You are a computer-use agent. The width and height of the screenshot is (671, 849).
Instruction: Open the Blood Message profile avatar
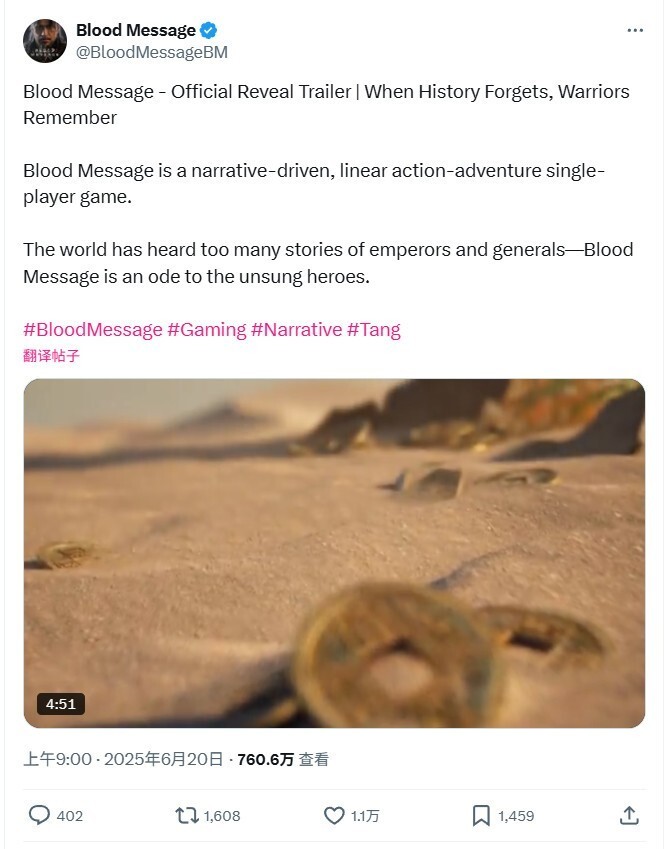(44, 41)
